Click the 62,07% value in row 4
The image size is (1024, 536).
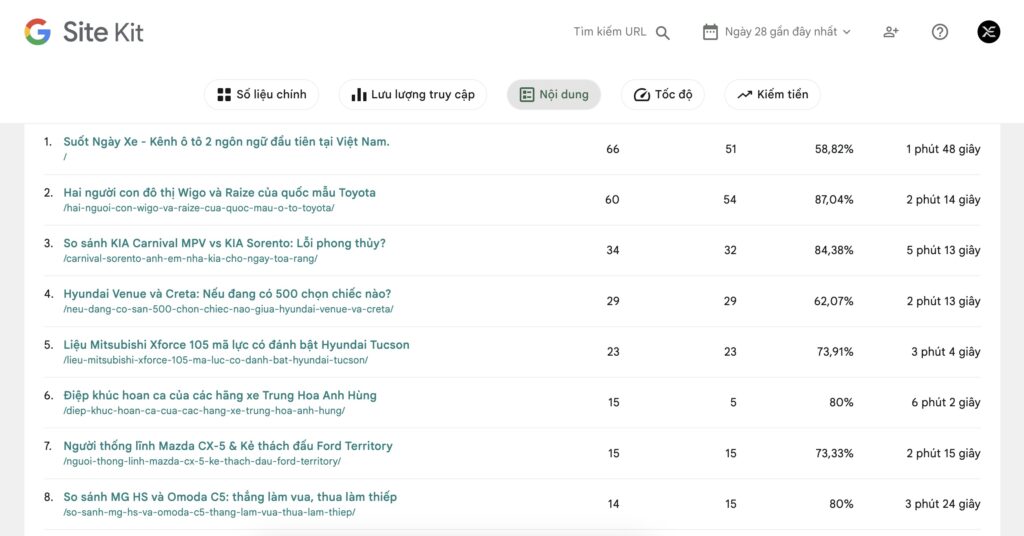(x=833, y=301)
